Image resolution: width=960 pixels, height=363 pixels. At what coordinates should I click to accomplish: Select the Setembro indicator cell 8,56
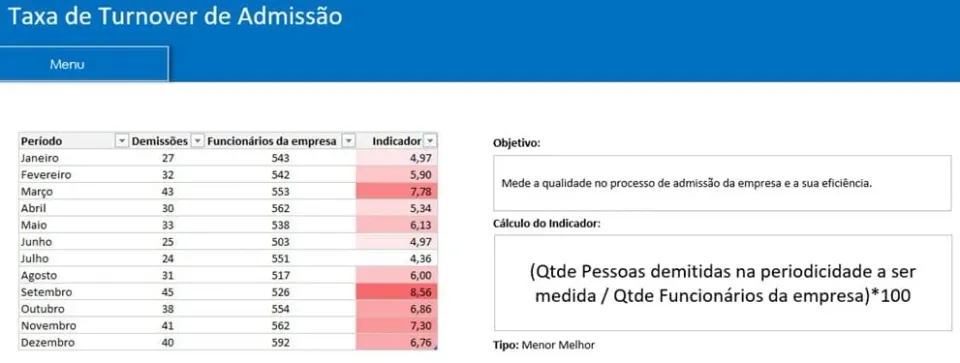point(397,292)
